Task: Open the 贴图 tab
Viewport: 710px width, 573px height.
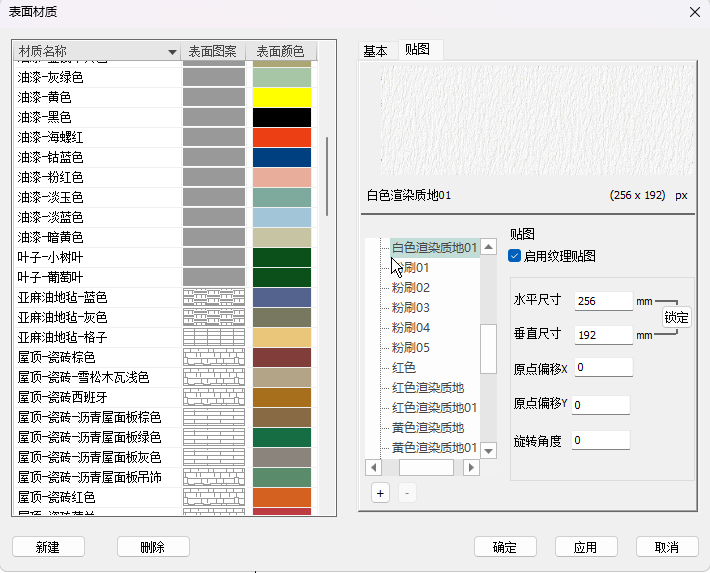Action: pyautogui.click(x=417, y=51)
